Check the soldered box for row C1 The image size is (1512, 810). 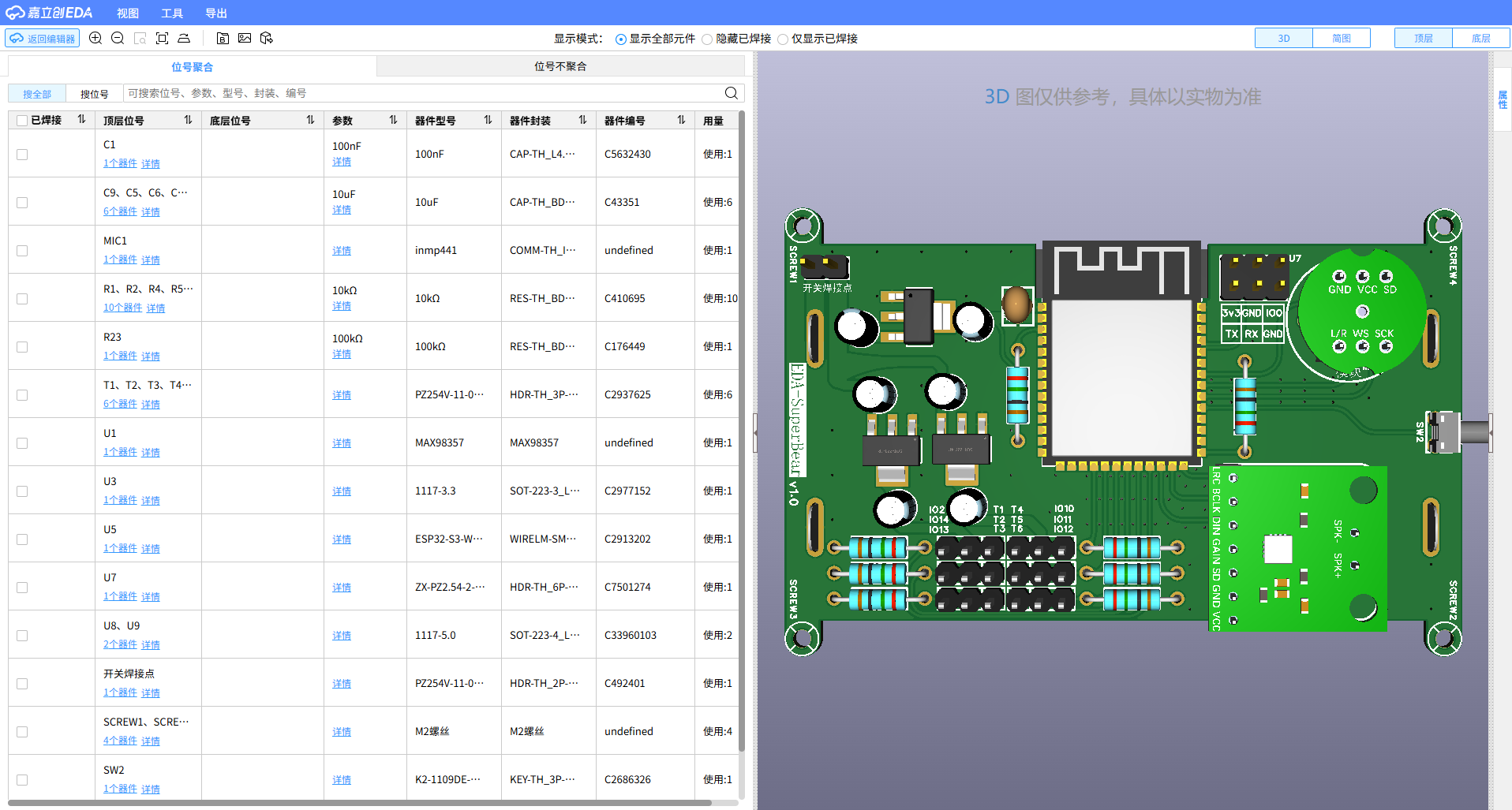tap(22, 155)
